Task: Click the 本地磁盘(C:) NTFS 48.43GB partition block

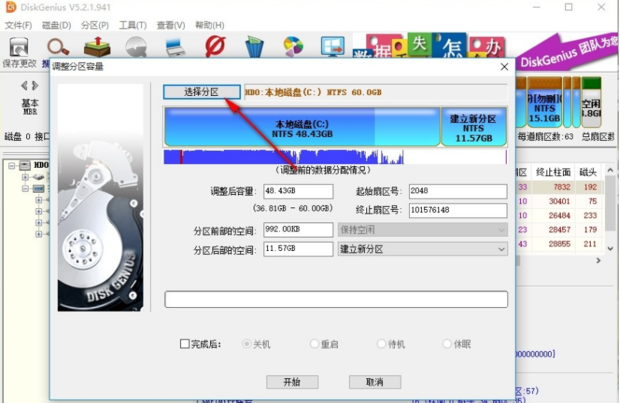Action: [302, 127]
